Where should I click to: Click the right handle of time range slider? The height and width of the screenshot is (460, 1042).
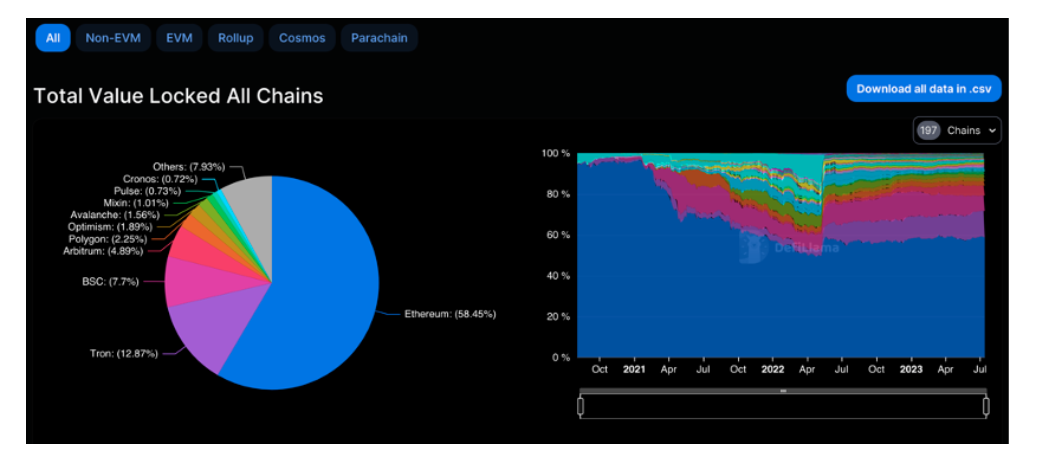click(x=986, y=406)
